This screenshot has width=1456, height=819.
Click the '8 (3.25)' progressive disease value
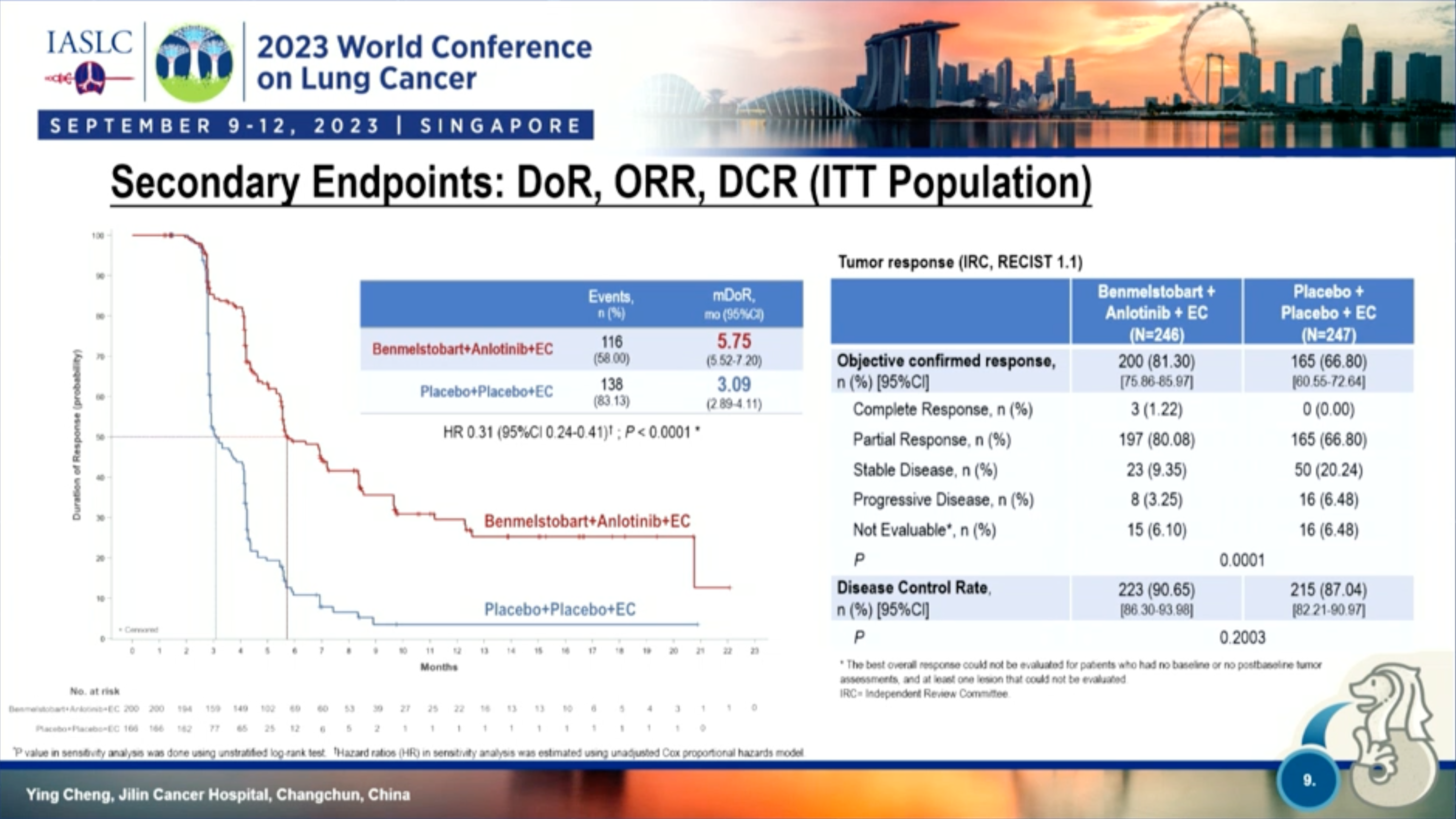click(x=1156, y=500)
